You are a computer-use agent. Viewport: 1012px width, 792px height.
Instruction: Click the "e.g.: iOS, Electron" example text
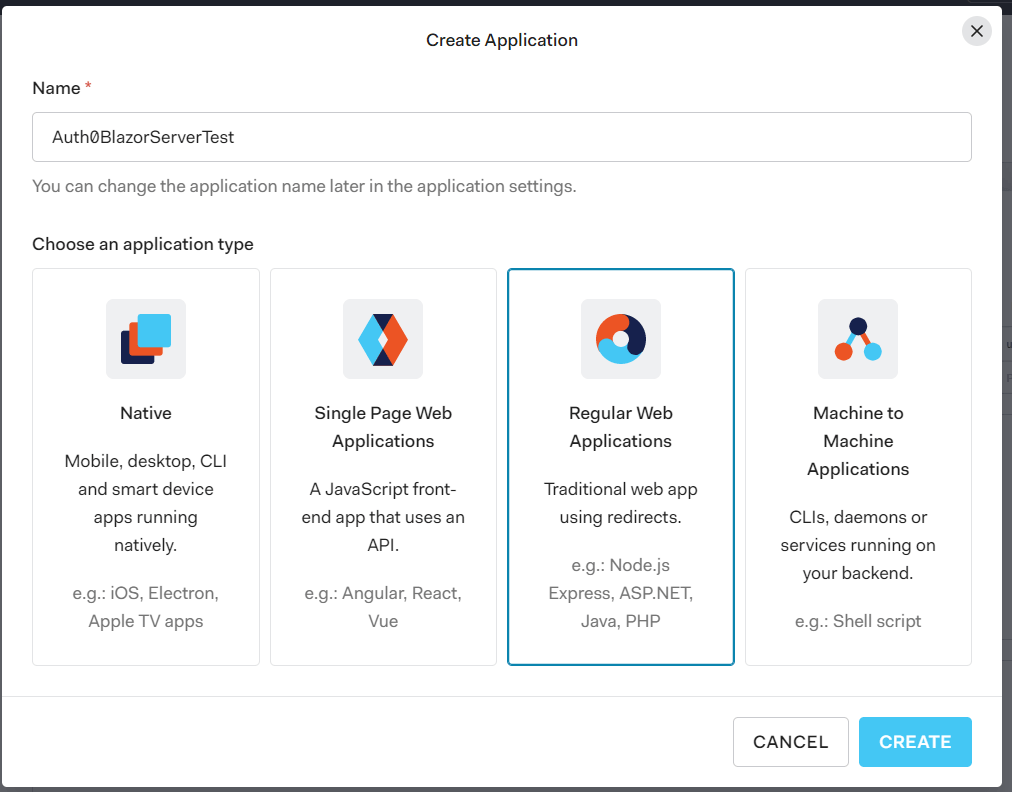[x=146, y=607]
